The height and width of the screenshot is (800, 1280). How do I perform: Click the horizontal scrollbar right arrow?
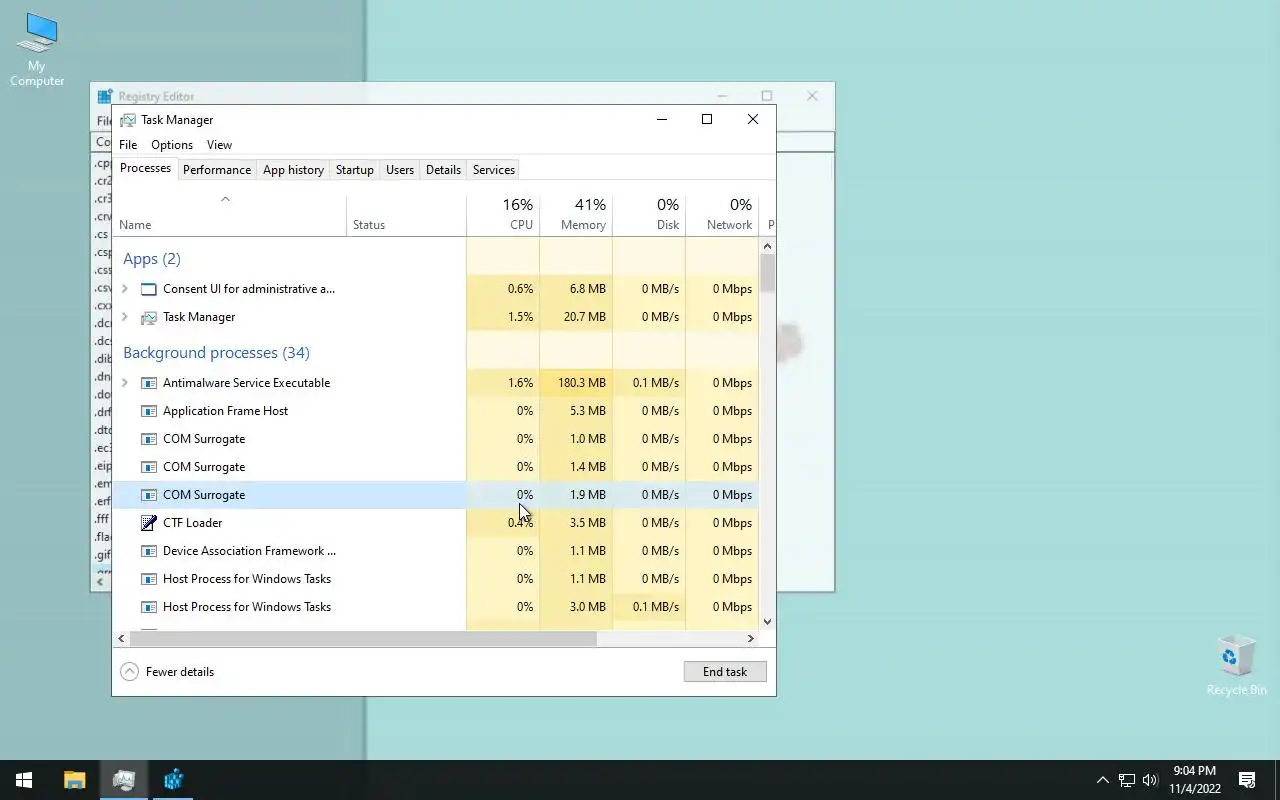click(751, 638)
